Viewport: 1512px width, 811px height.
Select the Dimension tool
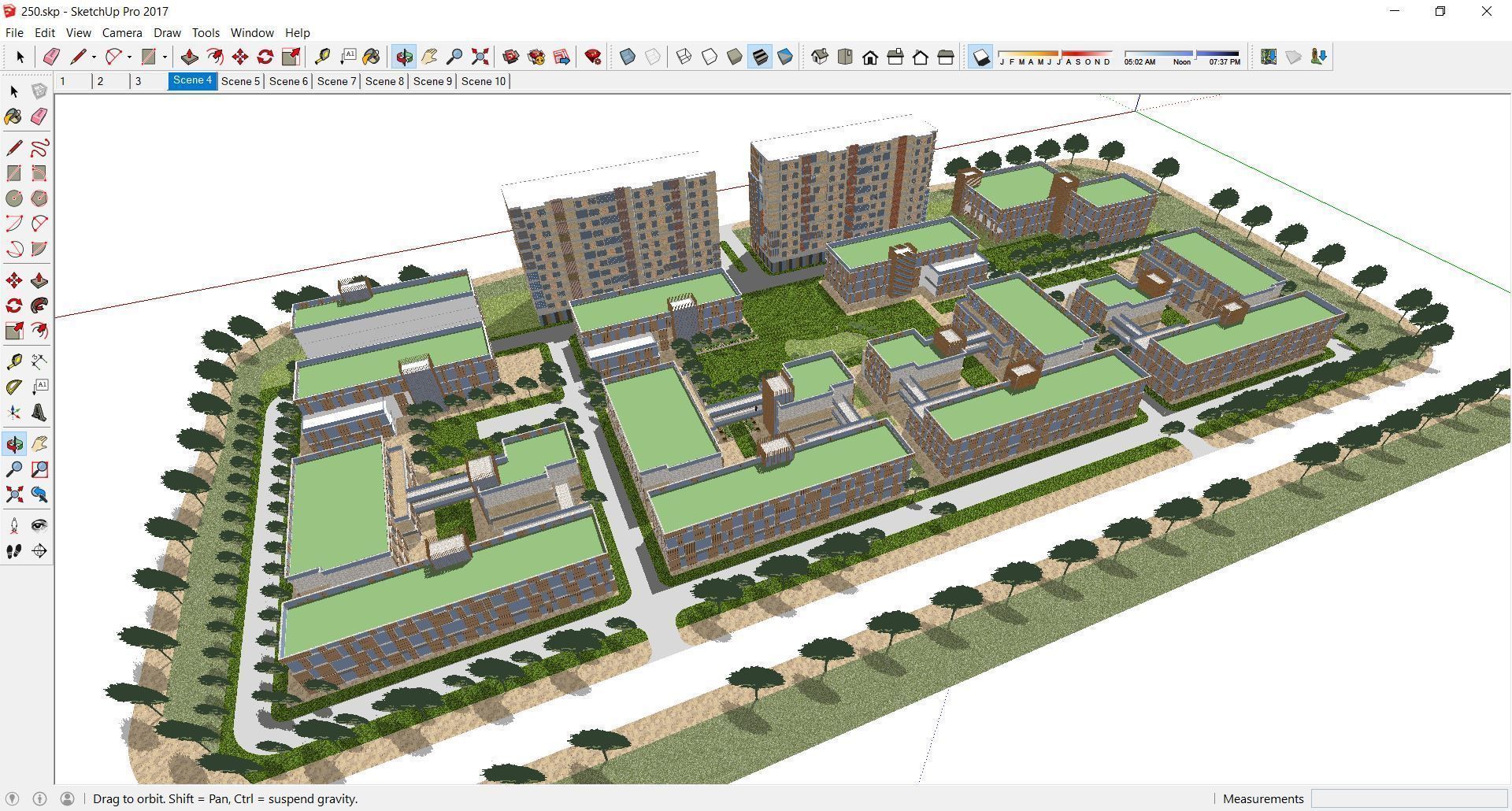click(x=39, y=361)
